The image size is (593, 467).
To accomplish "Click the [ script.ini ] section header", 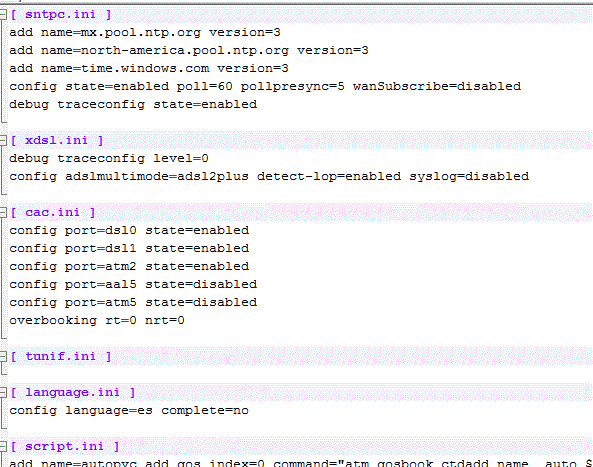I will pos(65,447).
